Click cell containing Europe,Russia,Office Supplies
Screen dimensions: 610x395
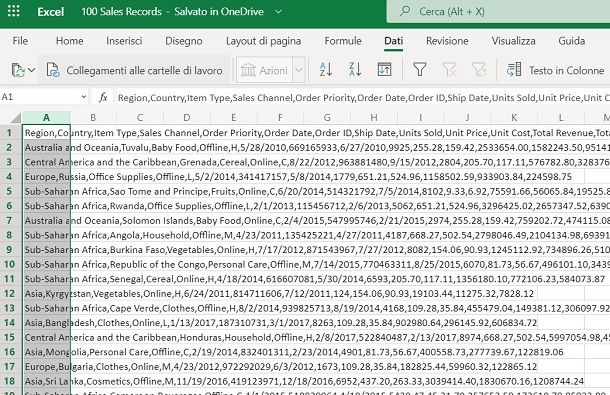click(x=46, y=177)
